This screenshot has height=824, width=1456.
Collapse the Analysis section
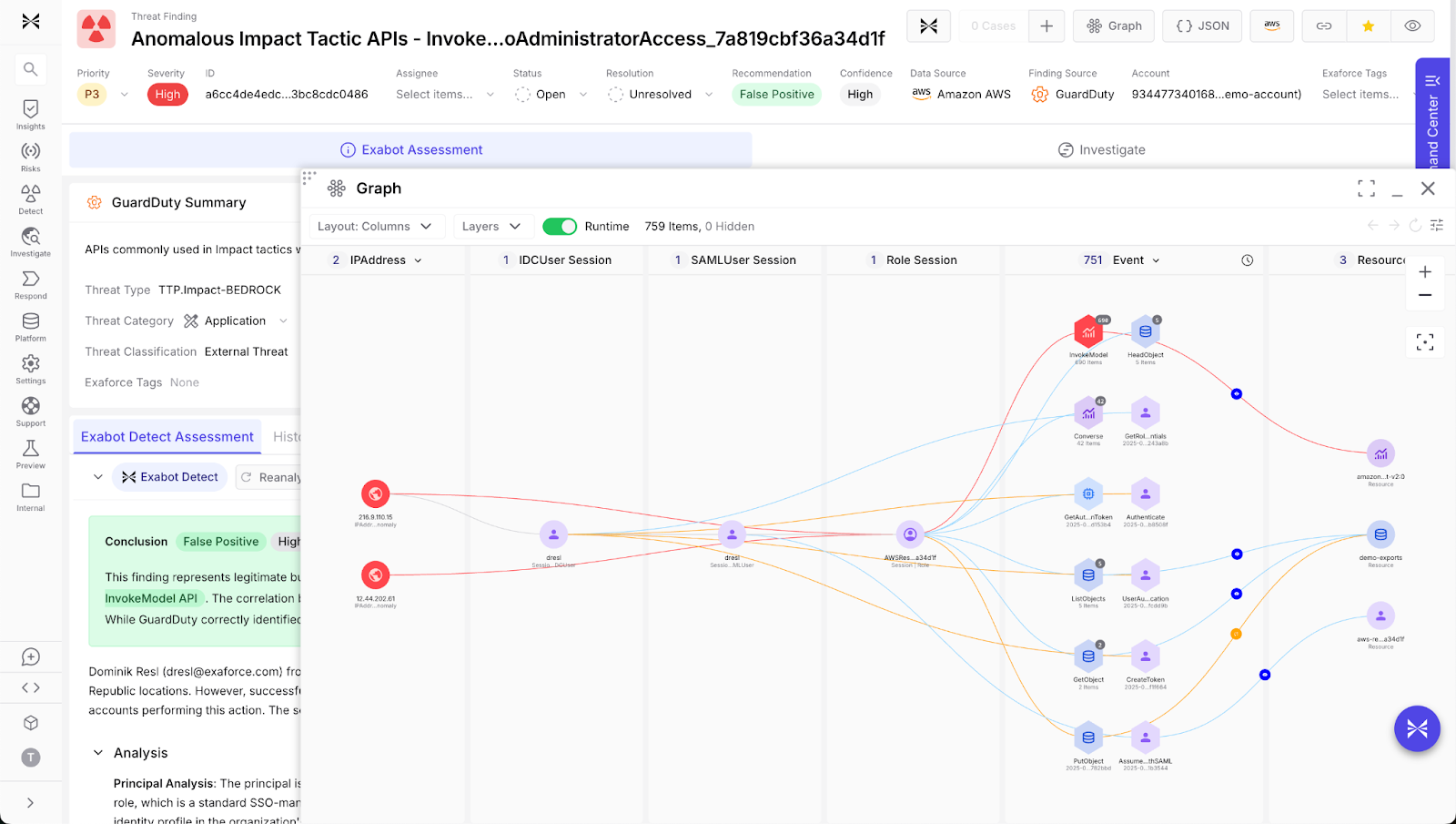click(98, 753)
